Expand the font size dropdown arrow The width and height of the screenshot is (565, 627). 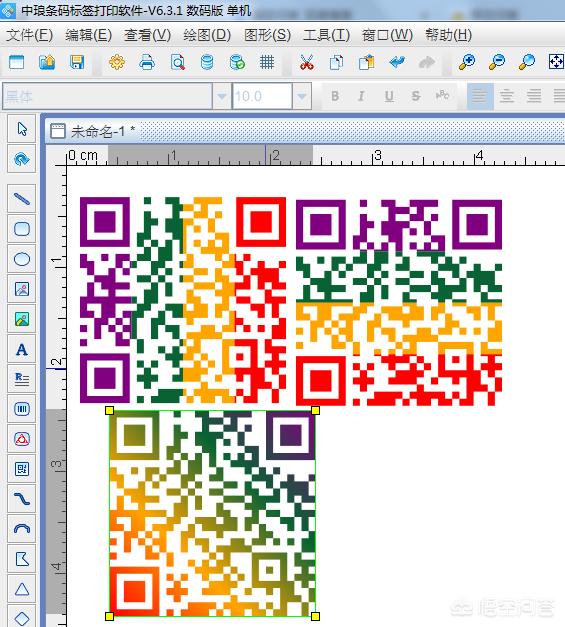[302, 96]
